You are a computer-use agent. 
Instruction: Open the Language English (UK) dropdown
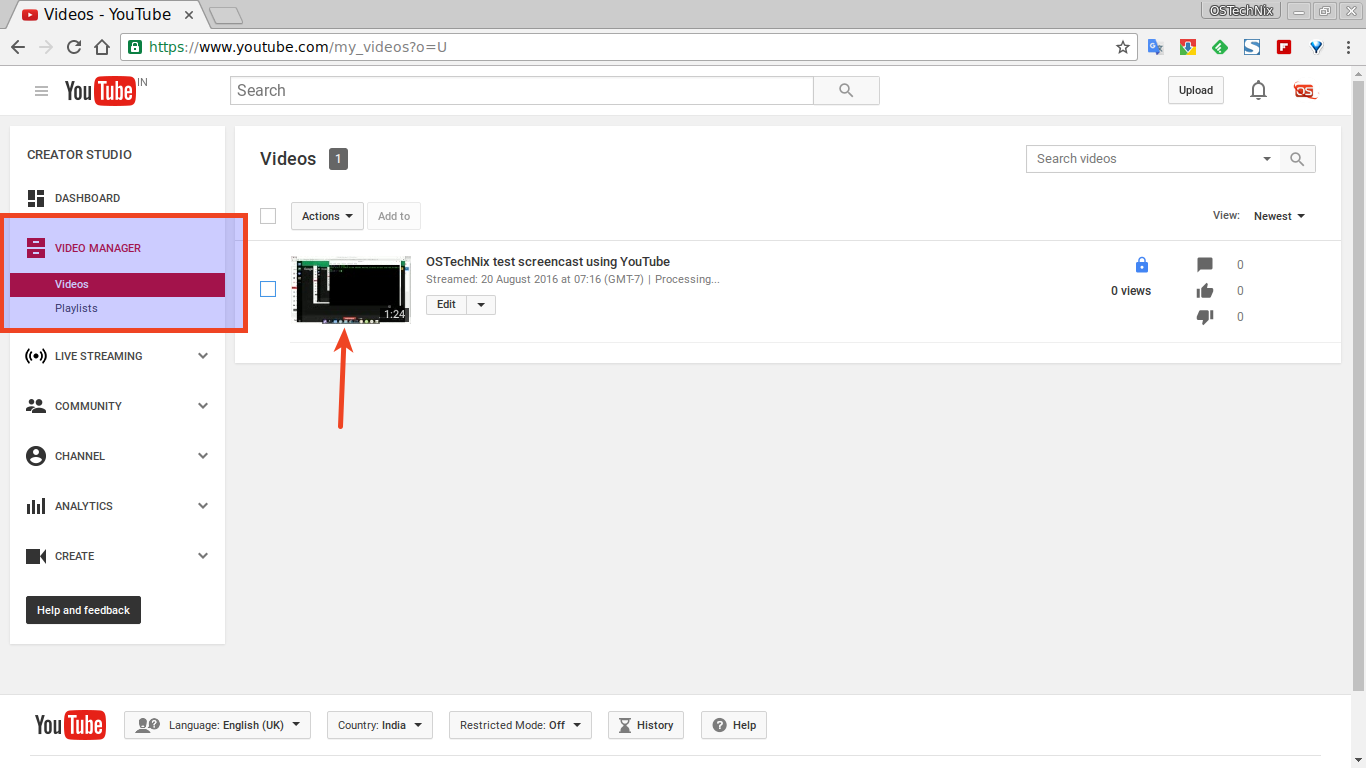click(217, 725)
